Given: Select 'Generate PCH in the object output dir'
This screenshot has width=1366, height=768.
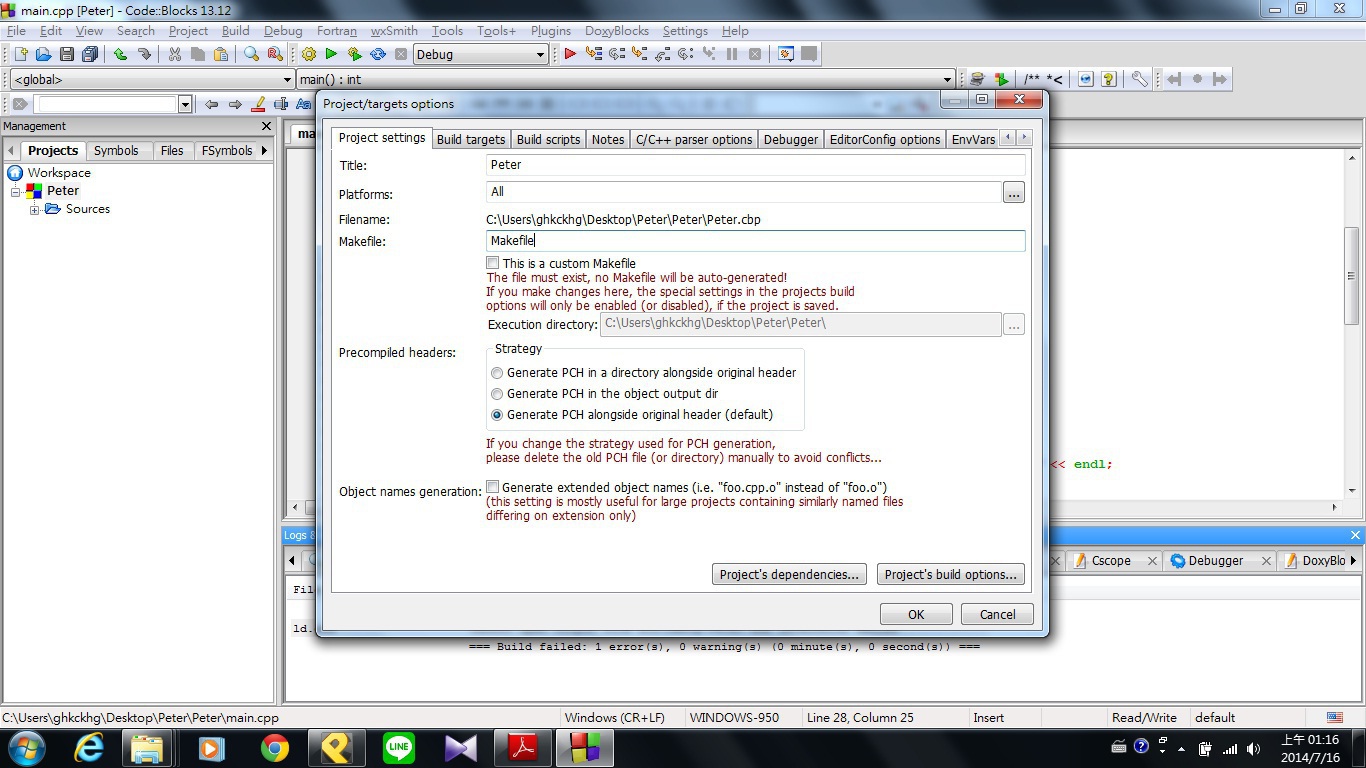Looking at the screenshot, I should 497,394.
